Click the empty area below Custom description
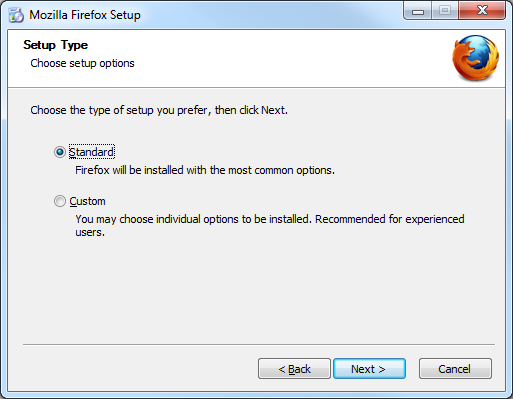The height and width of the screenshot is (399, 513). (257, 290)
